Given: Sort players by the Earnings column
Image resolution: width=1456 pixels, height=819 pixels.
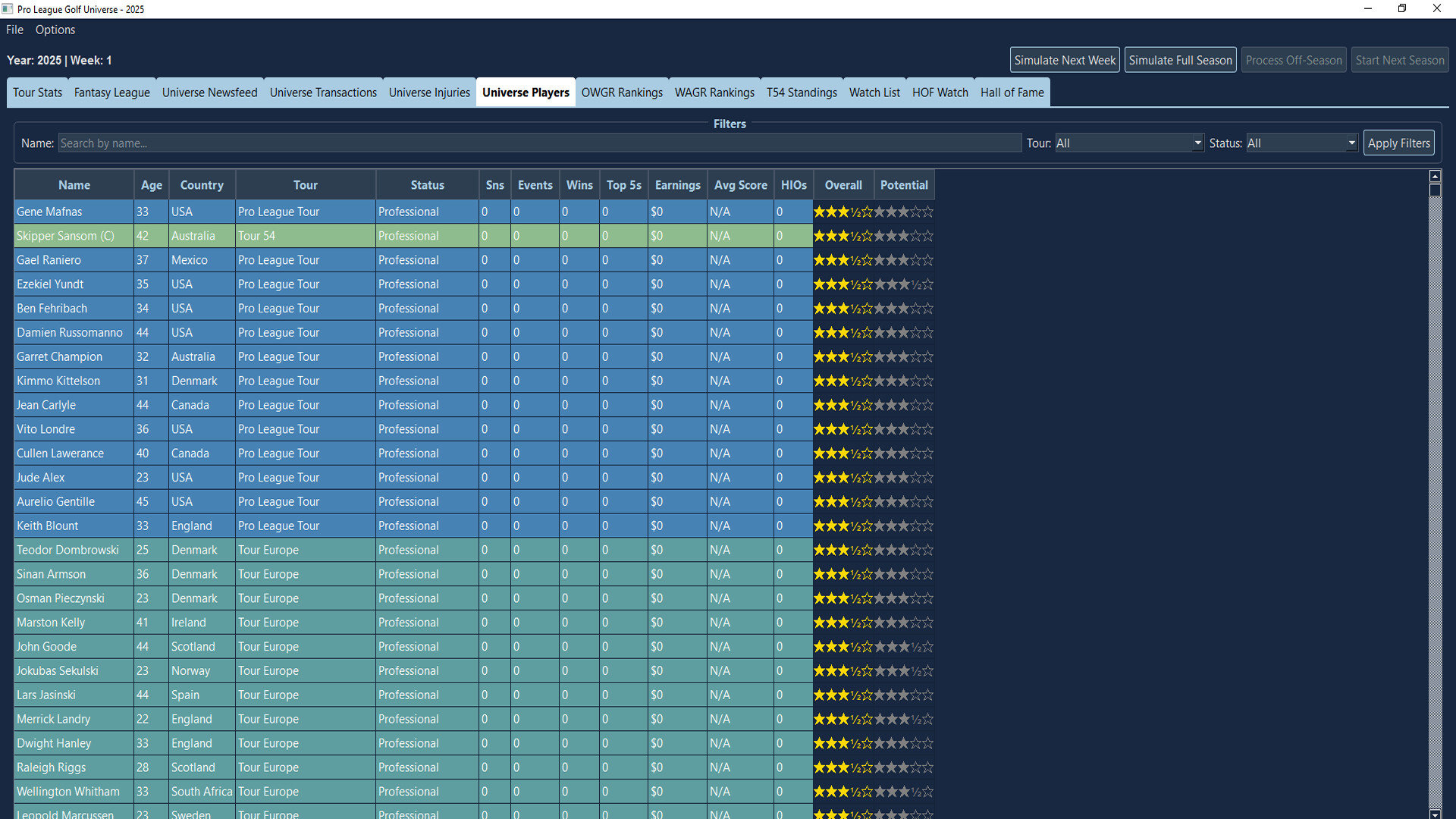Looking at the screenshot, I should [677, 184].
